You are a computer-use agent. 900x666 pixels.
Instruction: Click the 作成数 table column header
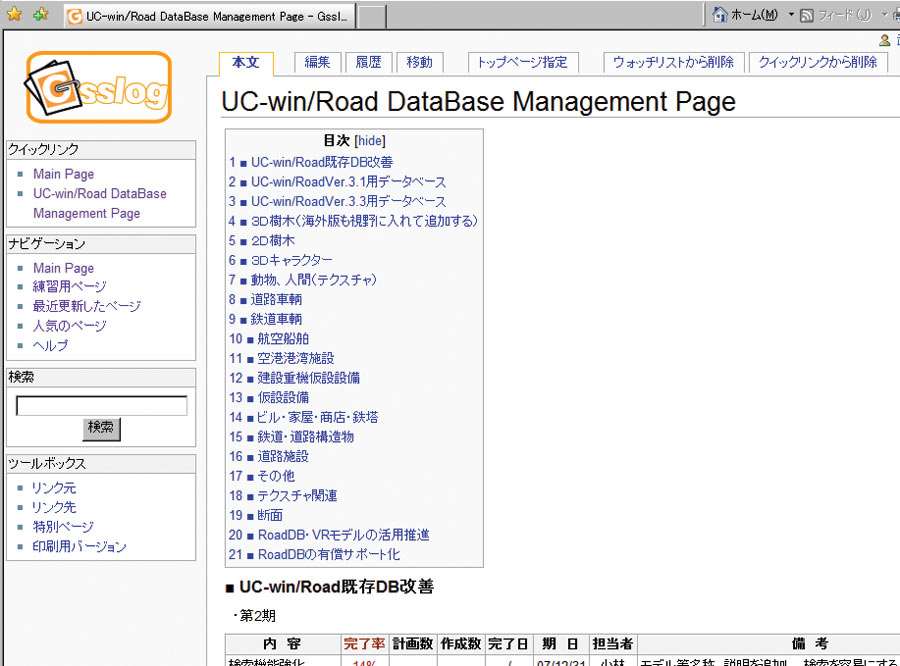(461, 644)
